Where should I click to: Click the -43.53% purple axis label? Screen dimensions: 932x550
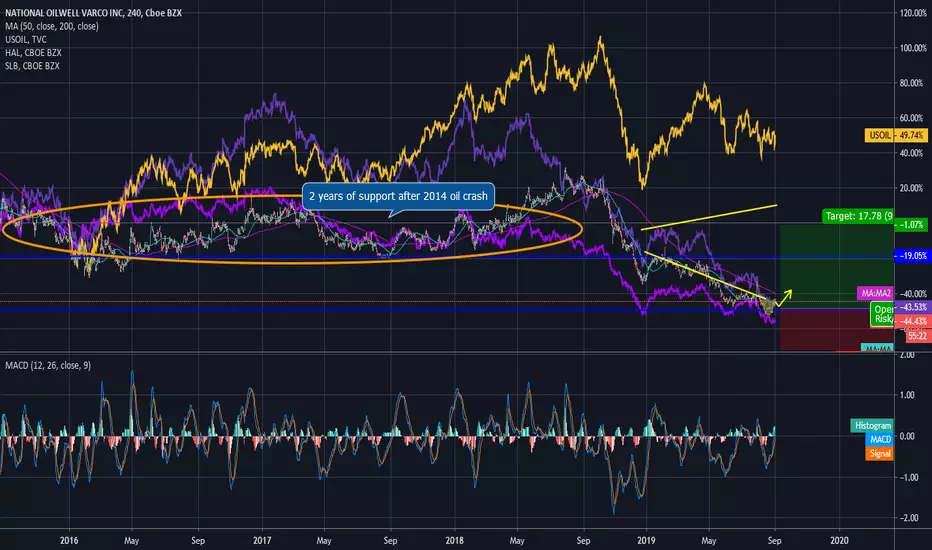[911, 307]
